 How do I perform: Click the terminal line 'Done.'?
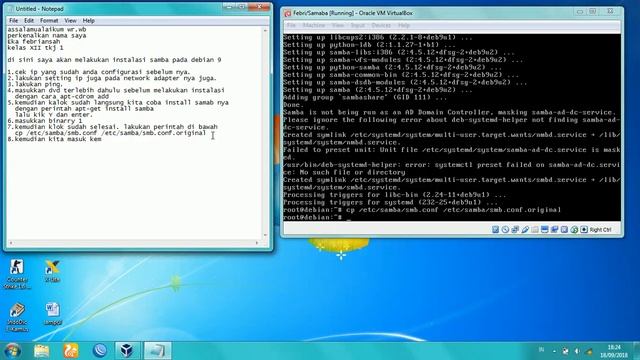(x=294, y=105)
